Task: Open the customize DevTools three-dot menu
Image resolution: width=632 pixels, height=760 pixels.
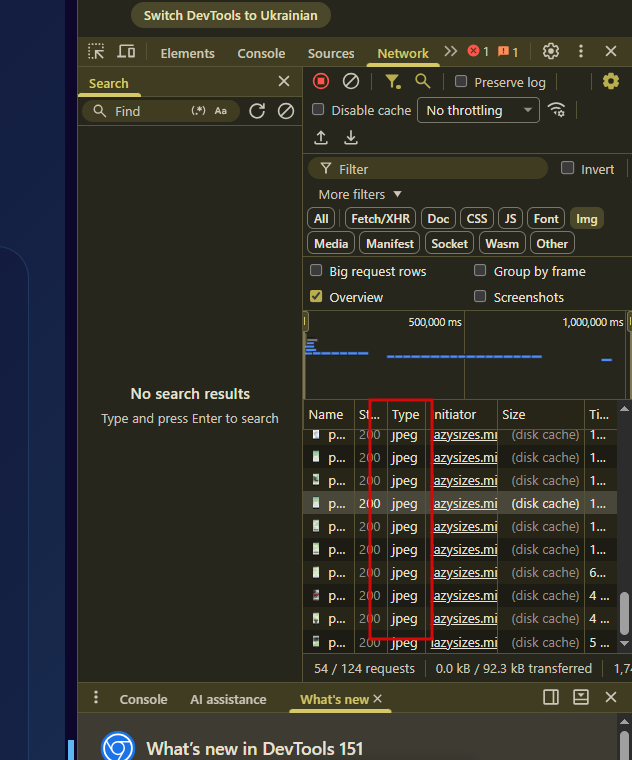Action: click(581, 51)
